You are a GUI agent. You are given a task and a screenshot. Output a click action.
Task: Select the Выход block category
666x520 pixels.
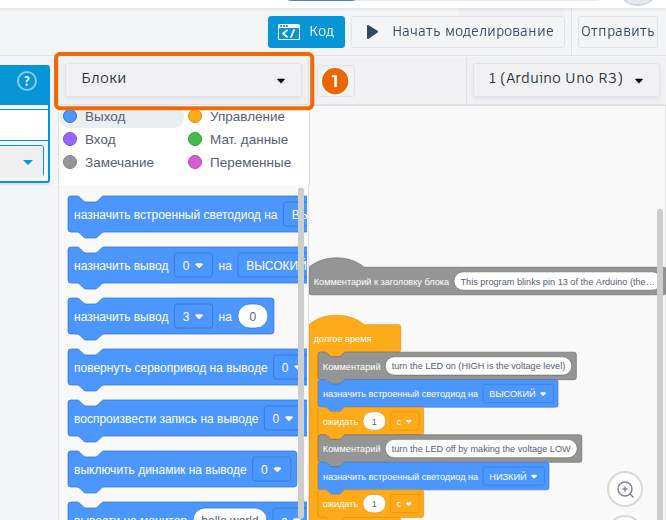[121, 116]
